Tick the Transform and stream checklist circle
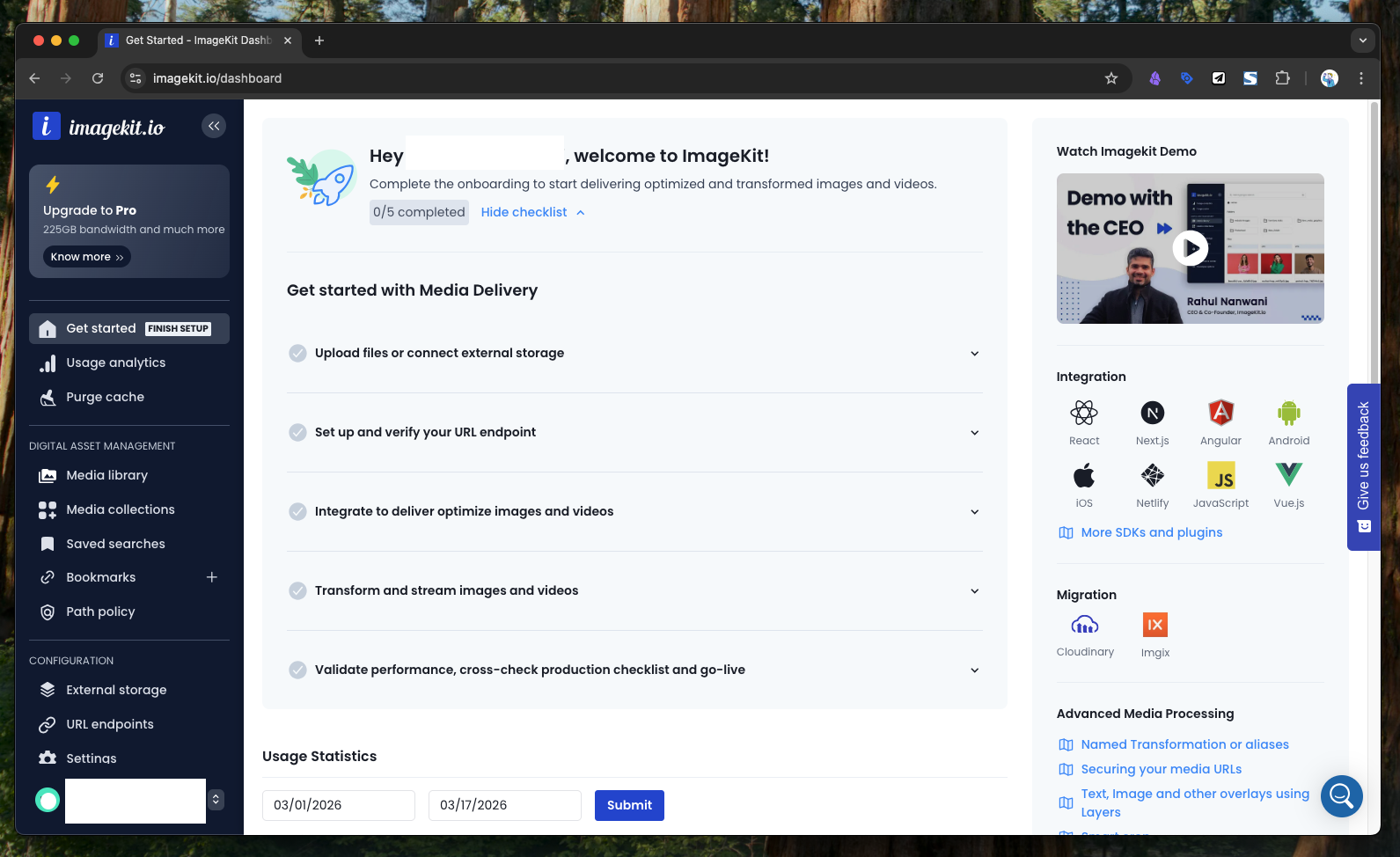The height and width of the screenshot is (857, 1400). pyautogui.click(x=297, y=590)
